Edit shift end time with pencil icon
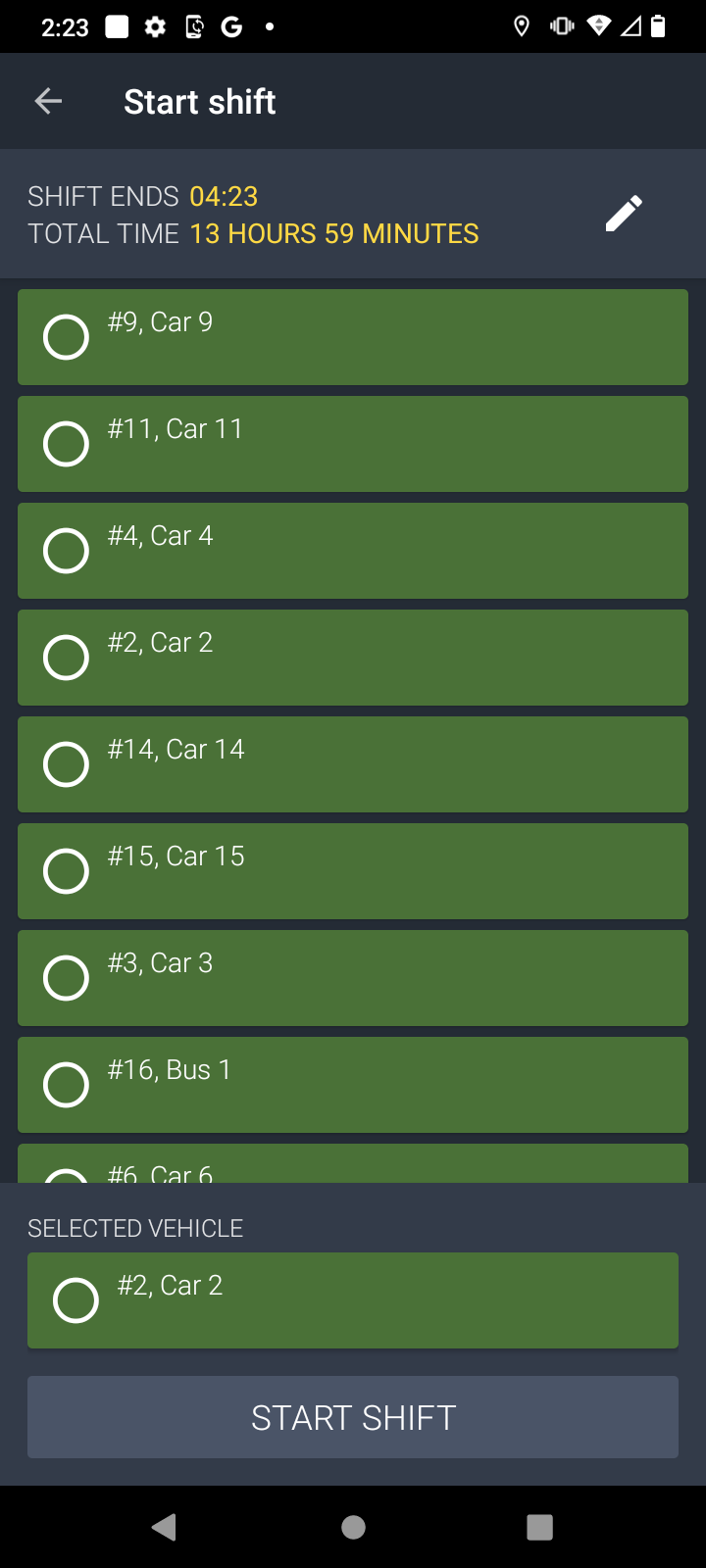 pos(624,214)
